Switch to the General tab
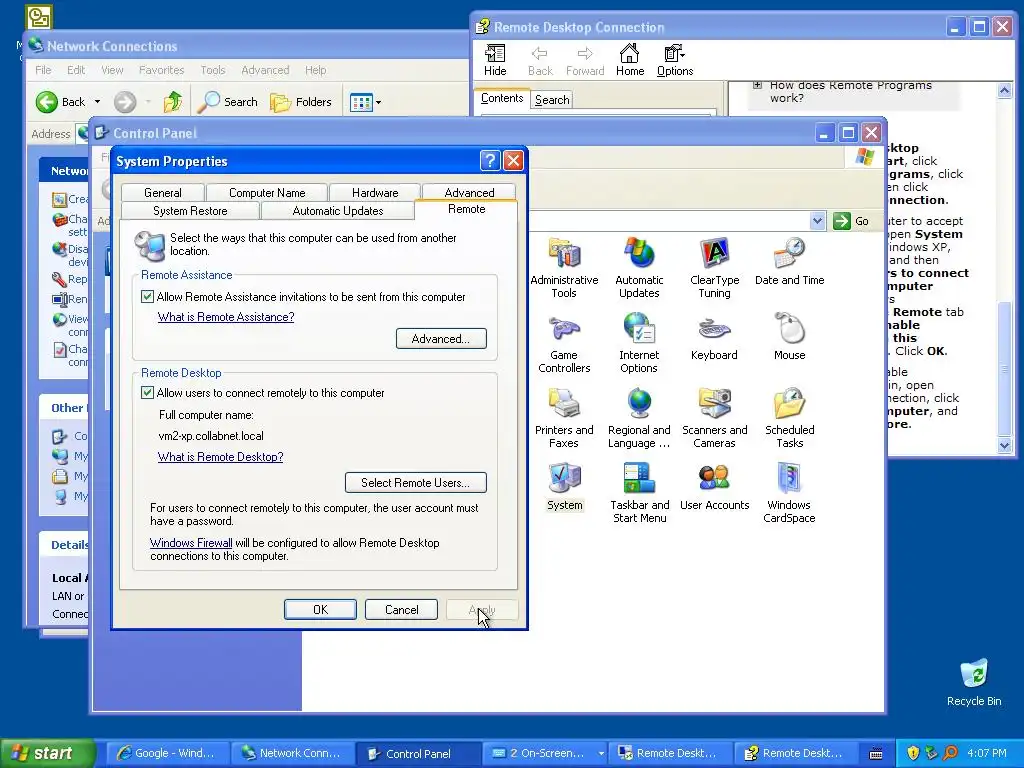The width and height of the screenshot is (1024, 768). (x=163, y=193)
